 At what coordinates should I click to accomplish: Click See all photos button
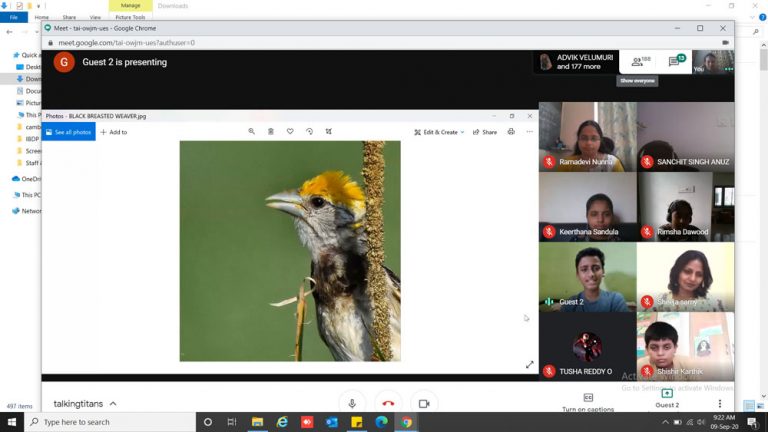(69, 132)
